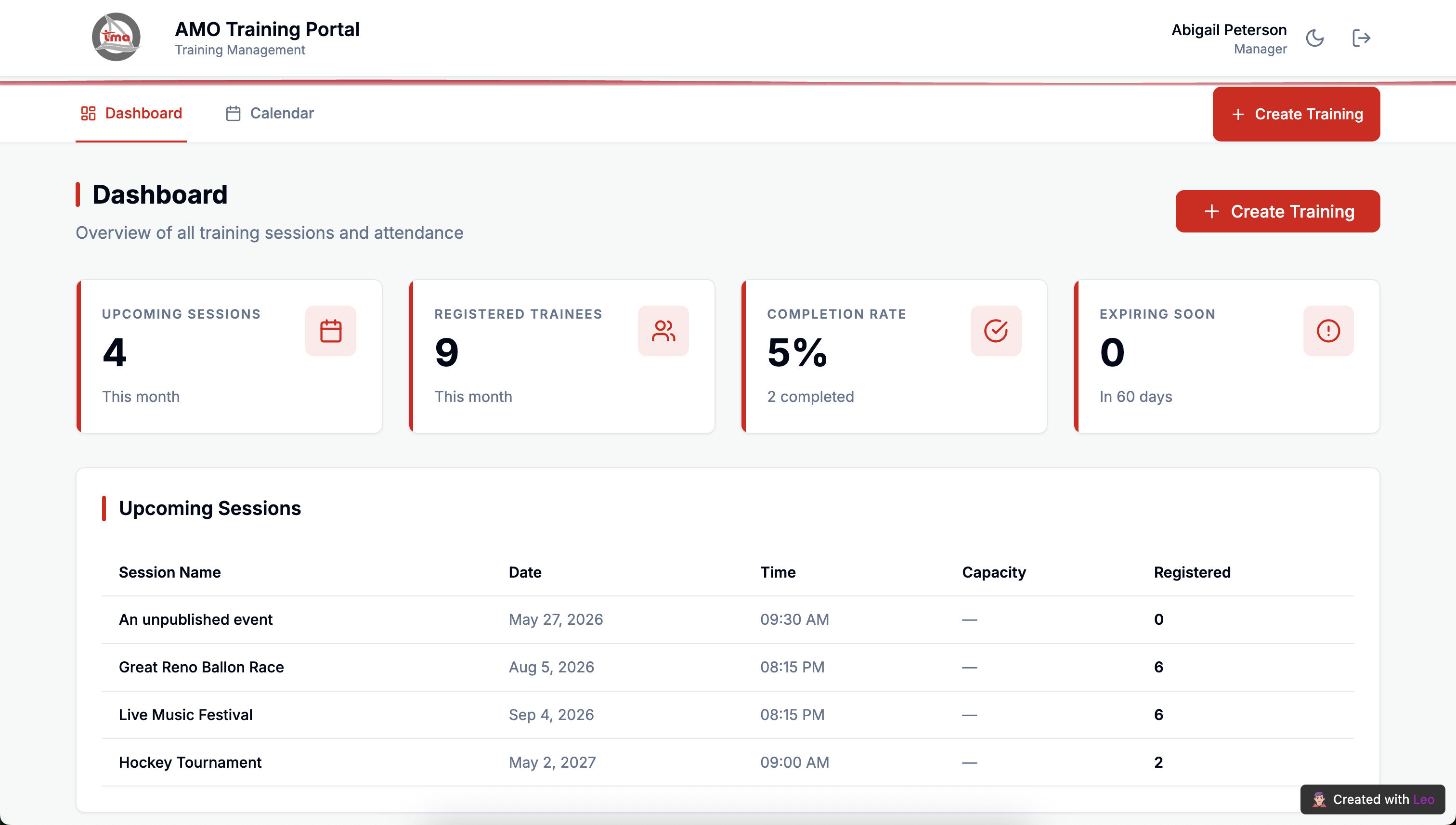Open the 'Live Music Festival' session

pyautogui.click(x=728, y=714)
